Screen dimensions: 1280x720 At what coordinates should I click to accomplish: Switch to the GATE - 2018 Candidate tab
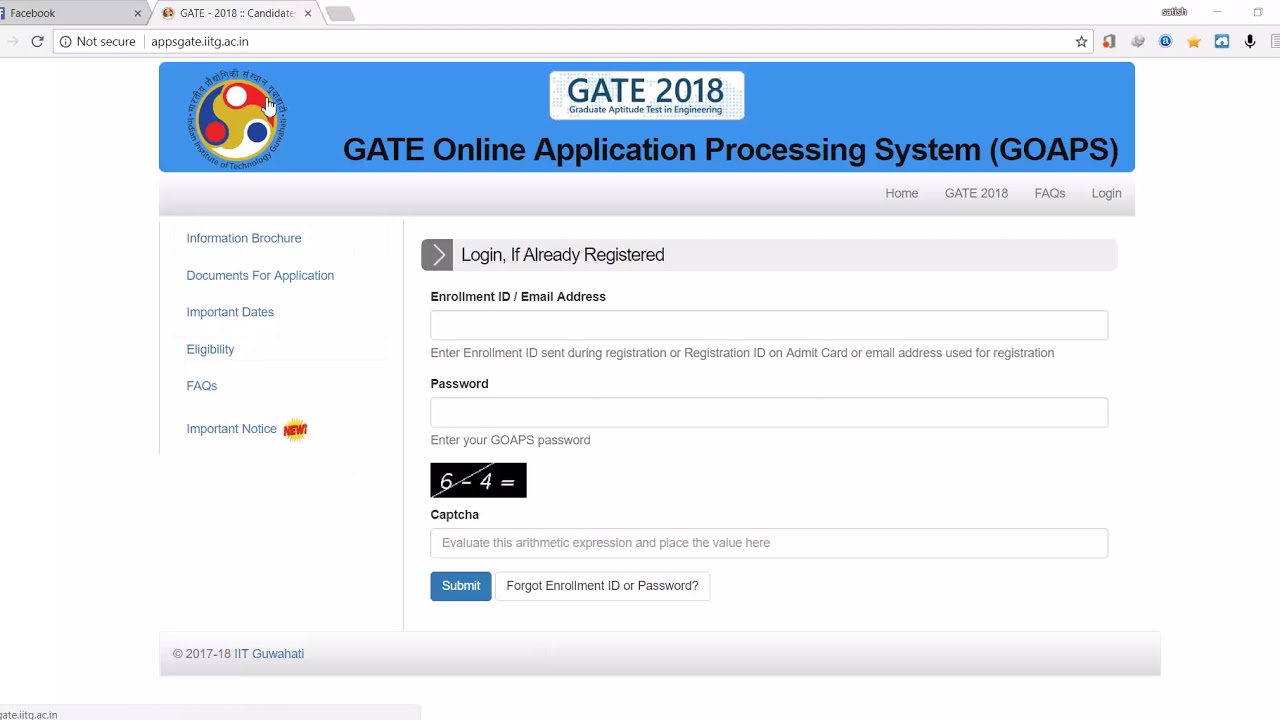pyautogui.click(x=236, y=13)
